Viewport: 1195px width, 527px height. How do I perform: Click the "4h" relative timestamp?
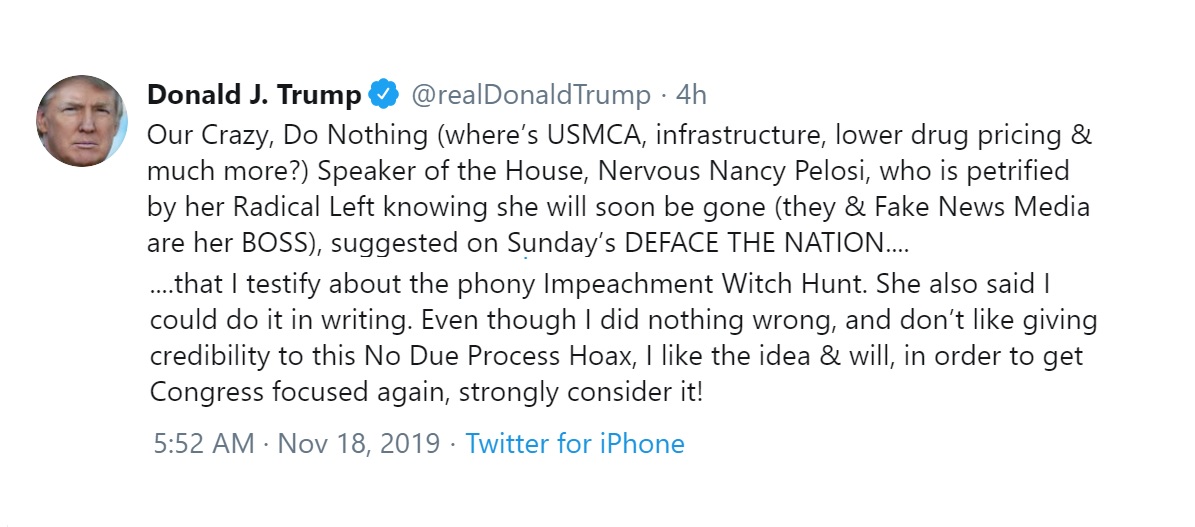click(x=691, y=95)
